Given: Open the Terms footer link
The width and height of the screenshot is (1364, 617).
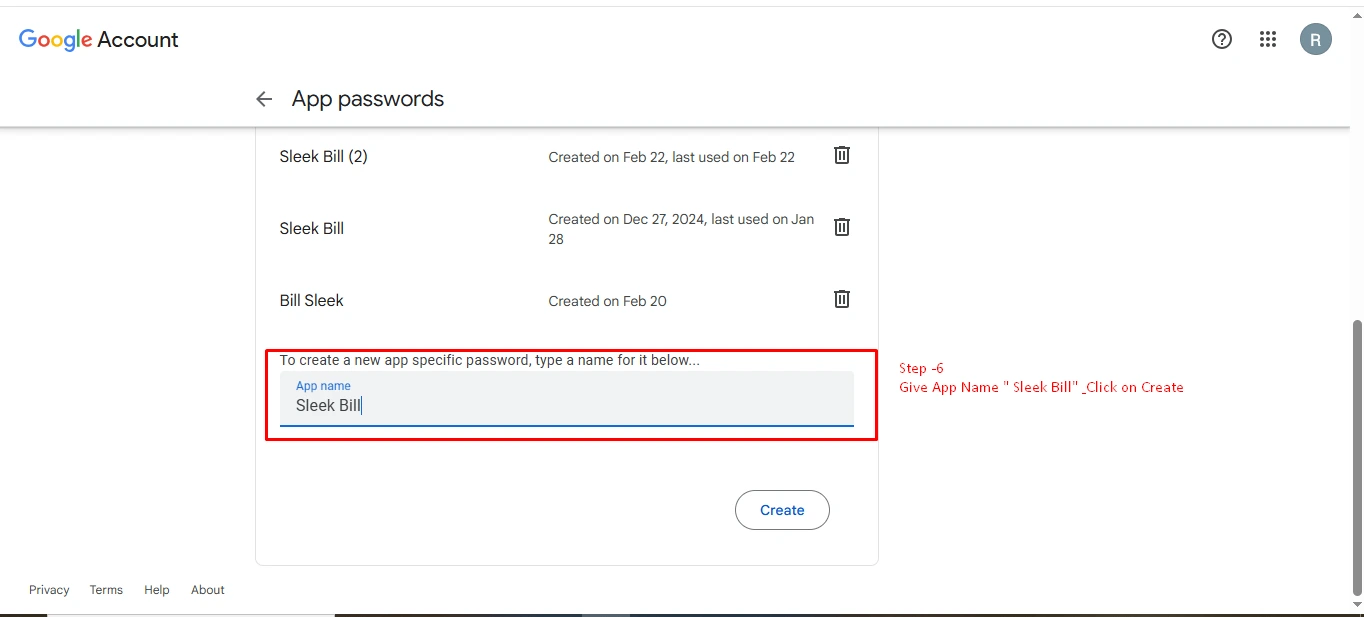Looking at the screenshot, I should (x=106, y=590).
